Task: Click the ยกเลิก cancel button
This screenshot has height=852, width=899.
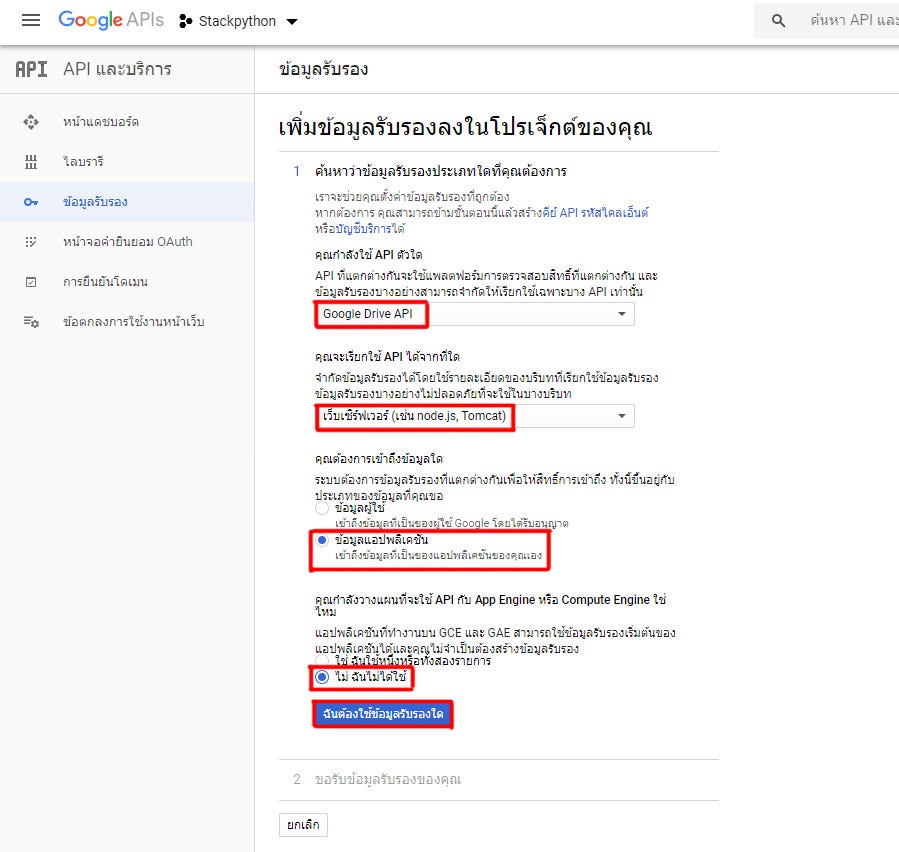Action: click(x=303, y=825)
